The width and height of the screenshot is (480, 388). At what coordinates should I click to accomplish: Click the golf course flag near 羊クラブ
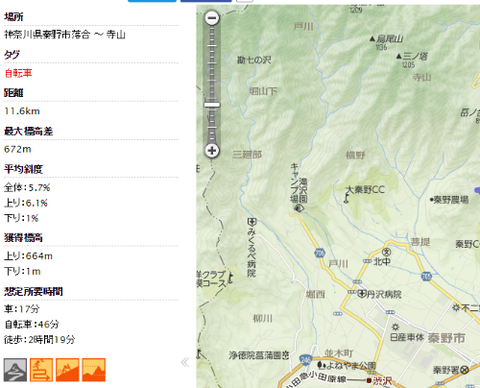tap(230, 278)
